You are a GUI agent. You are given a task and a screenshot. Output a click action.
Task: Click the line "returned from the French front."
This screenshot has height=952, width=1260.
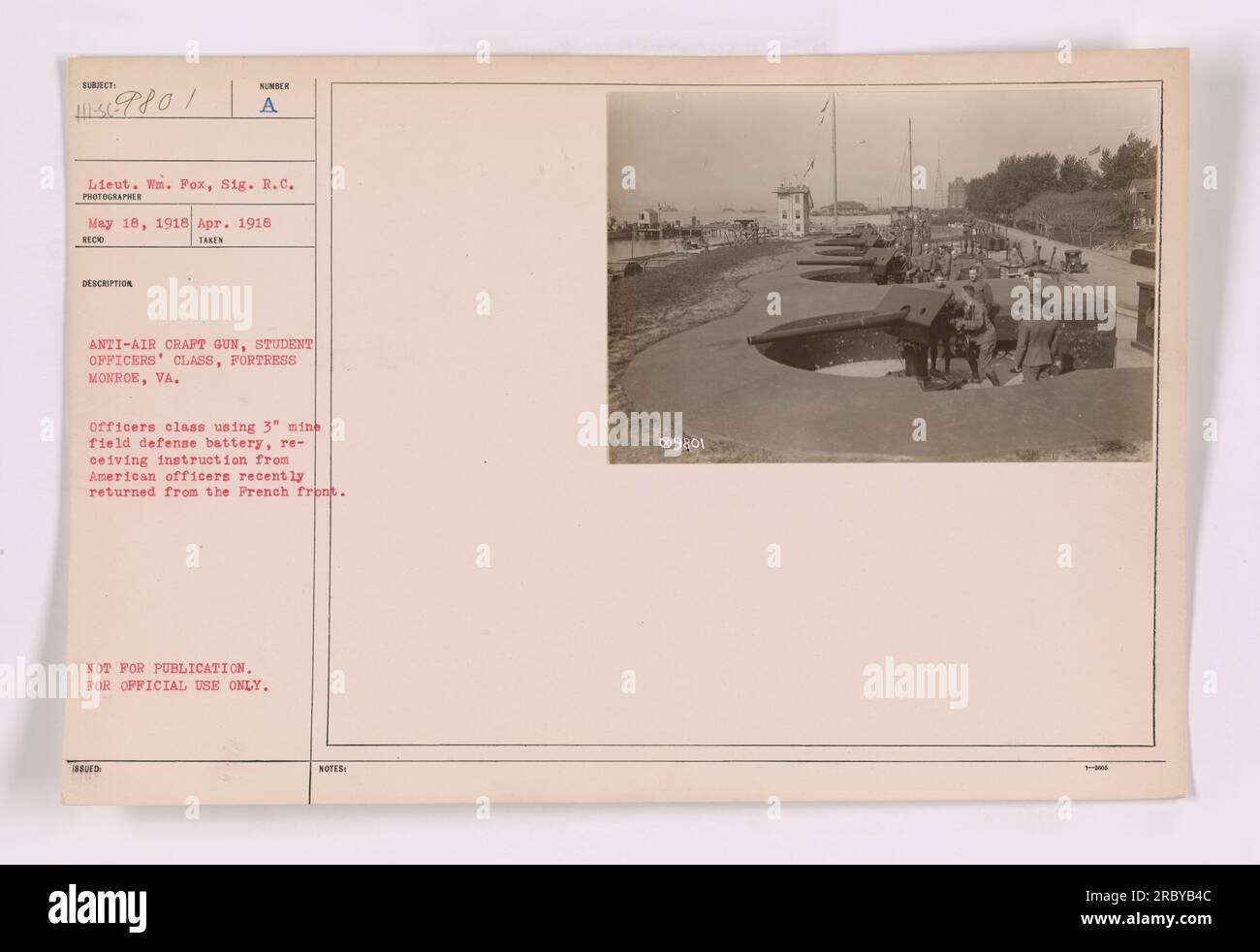point(217,492)
